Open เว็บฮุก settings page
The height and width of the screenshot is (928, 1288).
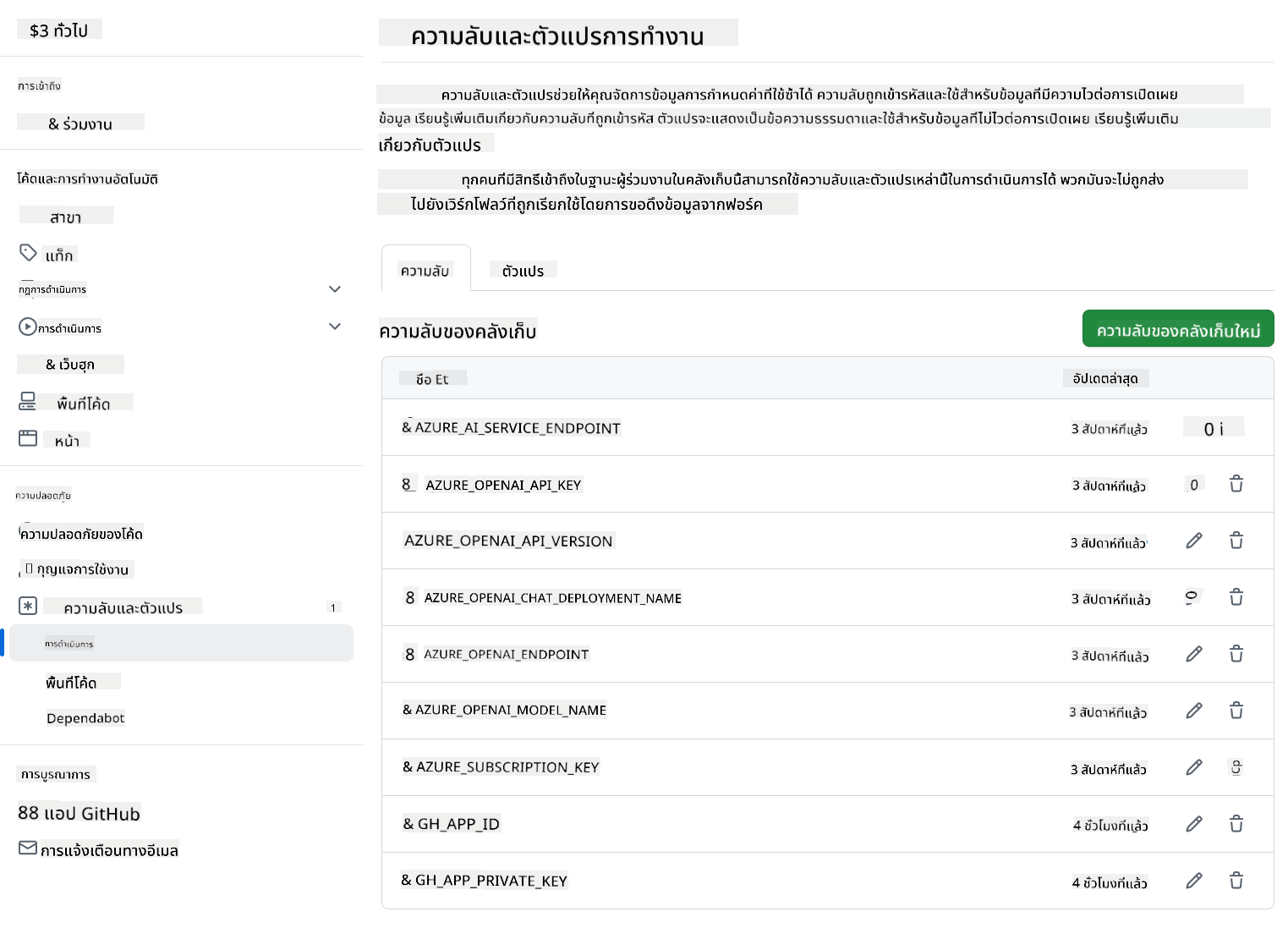click(x=70, y=364)
